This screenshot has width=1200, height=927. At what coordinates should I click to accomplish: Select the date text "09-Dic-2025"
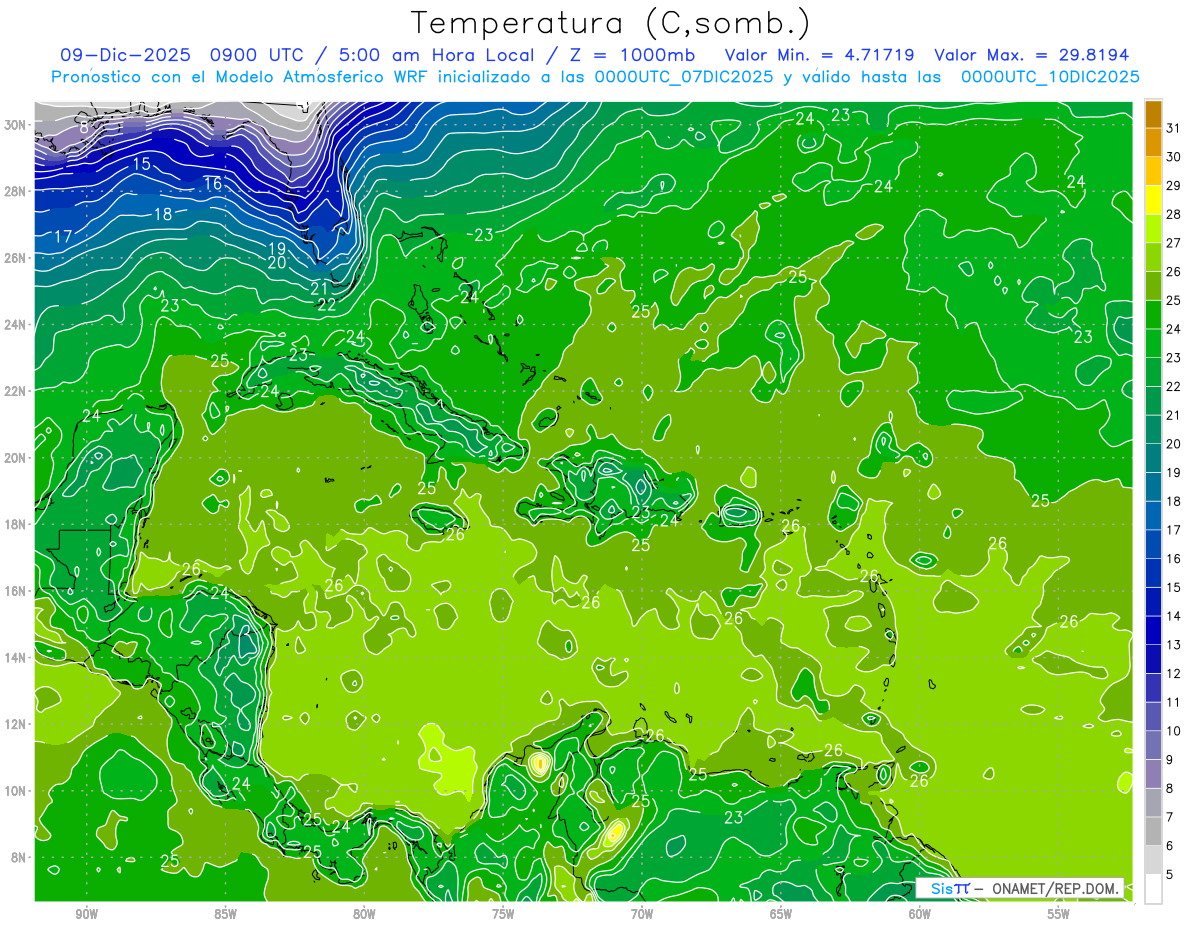coord(127,55)
